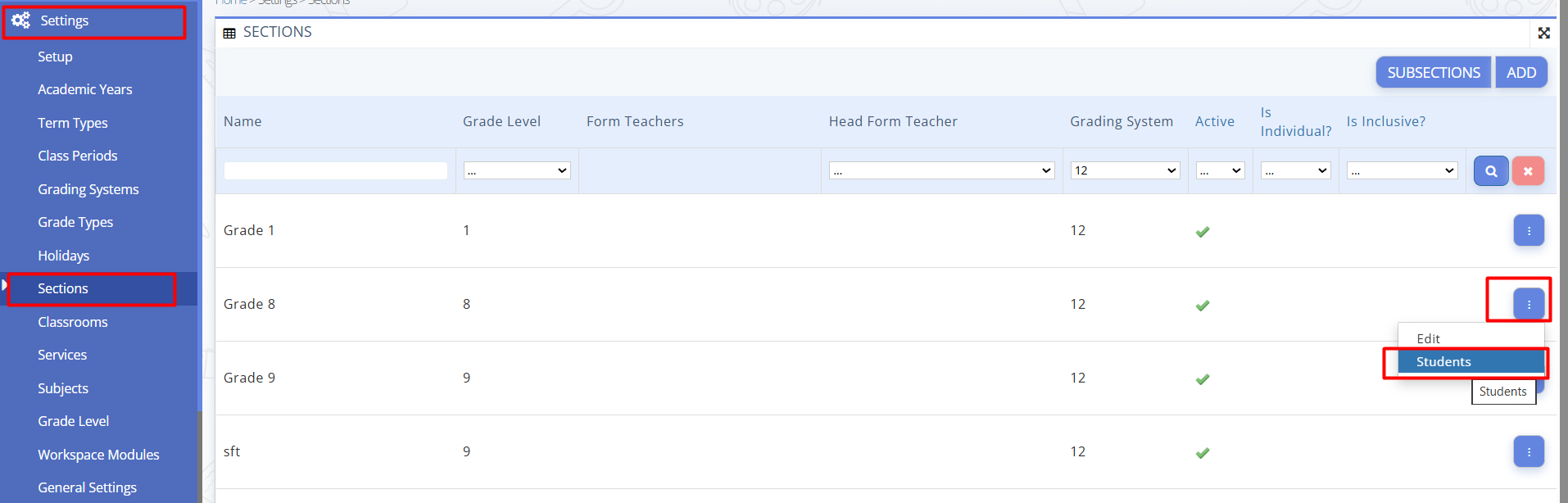Open the Grading System filter dropdown
1568x503 pixels.
1124,170
